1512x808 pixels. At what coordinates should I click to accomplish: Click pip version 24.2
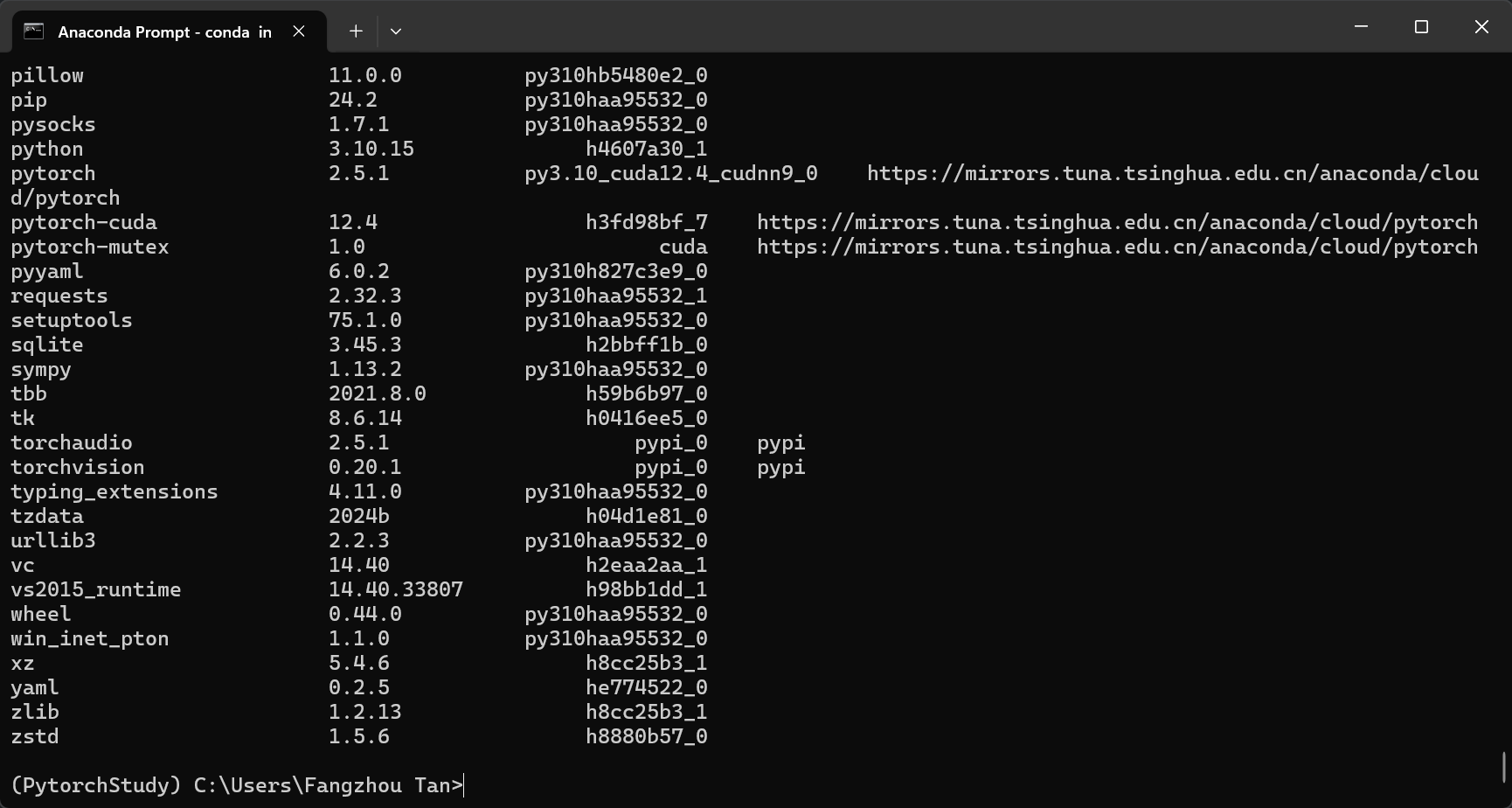pos(353,100)
